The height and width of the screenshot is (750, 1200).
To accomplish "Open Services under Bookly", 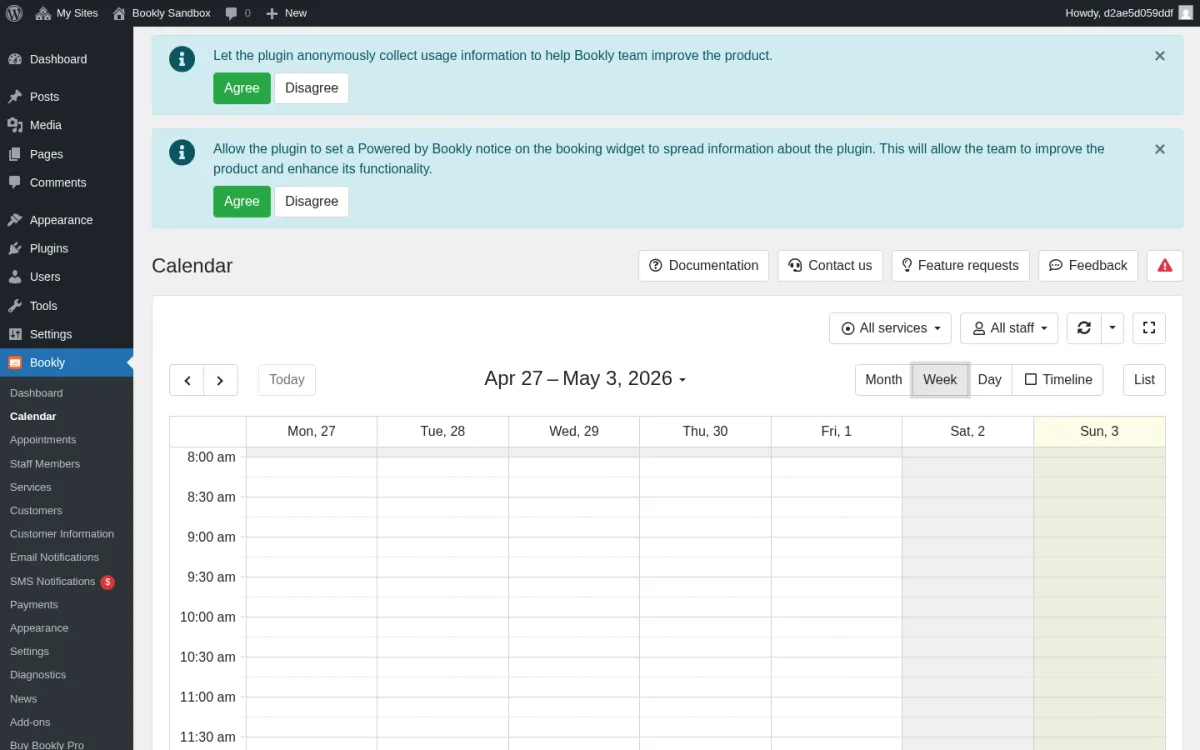I will coord(66,487).
